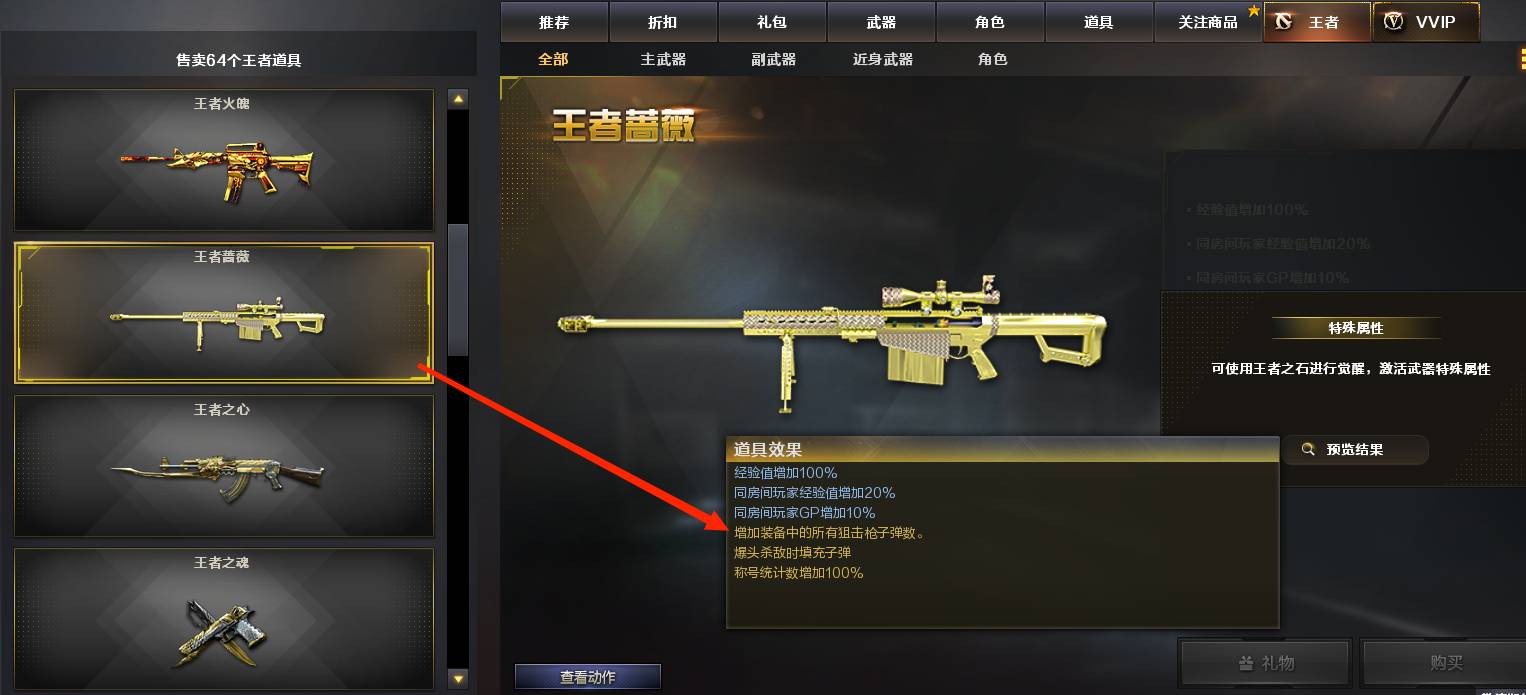Click the item list scrollbar handle
This screenshot has width=1526, height=695.
458,290
